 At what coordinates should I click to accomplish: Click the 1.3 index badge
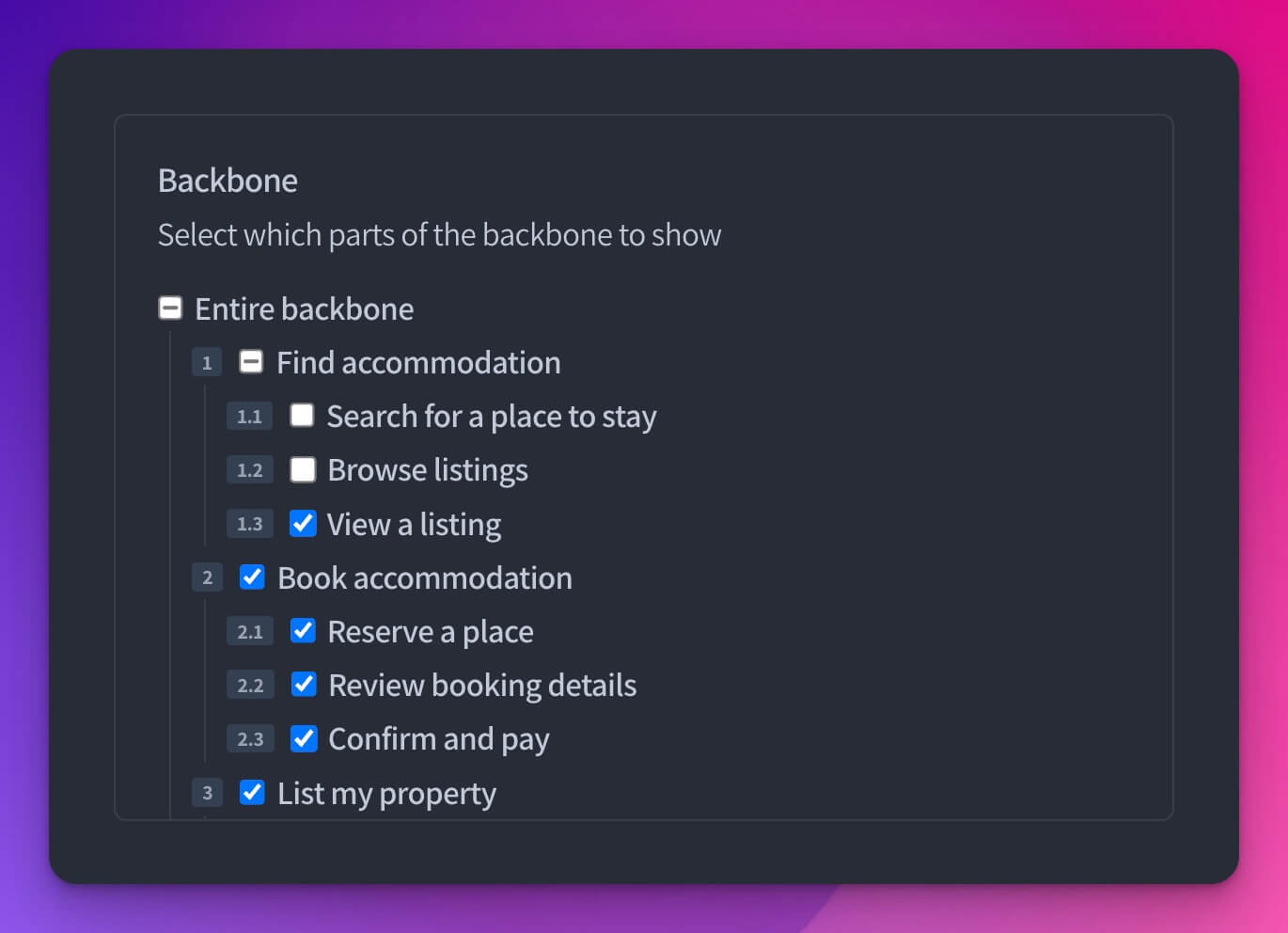(x=249, y=524)
